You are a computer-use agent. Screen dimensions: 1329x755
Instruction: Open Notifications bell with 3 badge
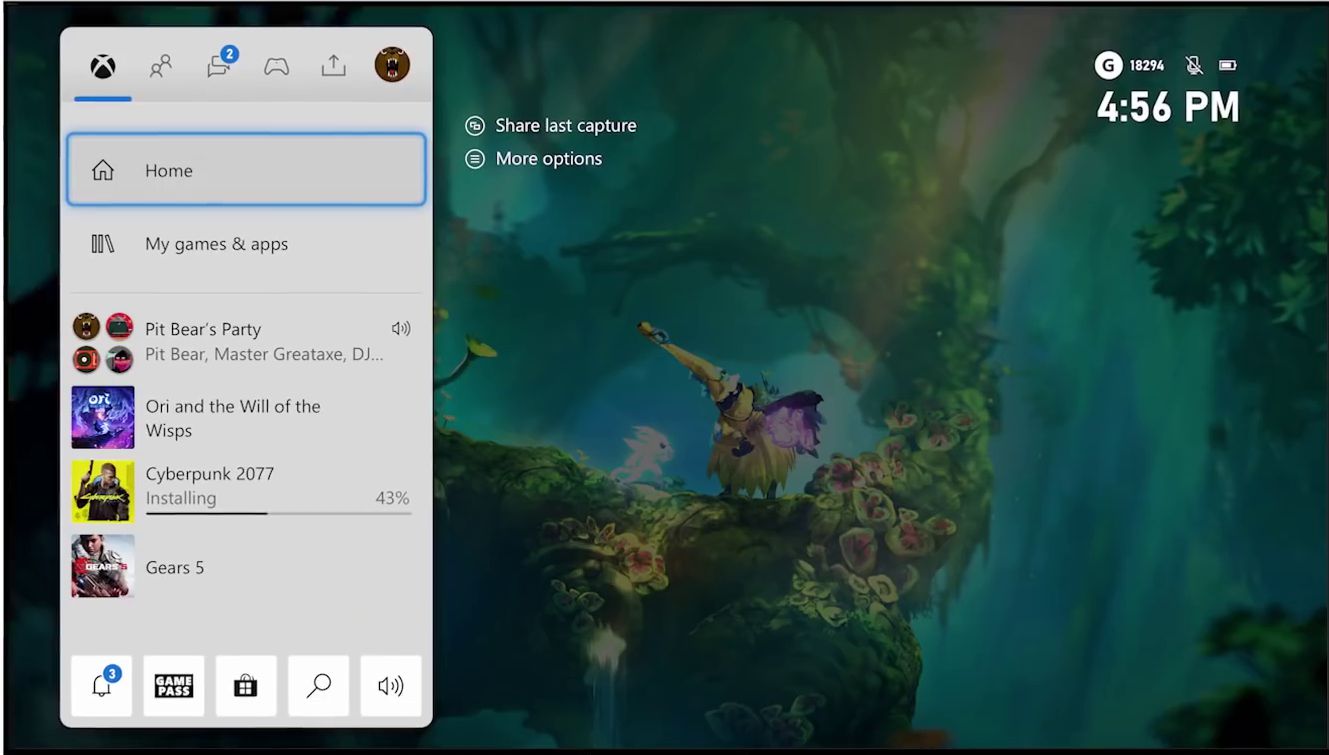102,686
